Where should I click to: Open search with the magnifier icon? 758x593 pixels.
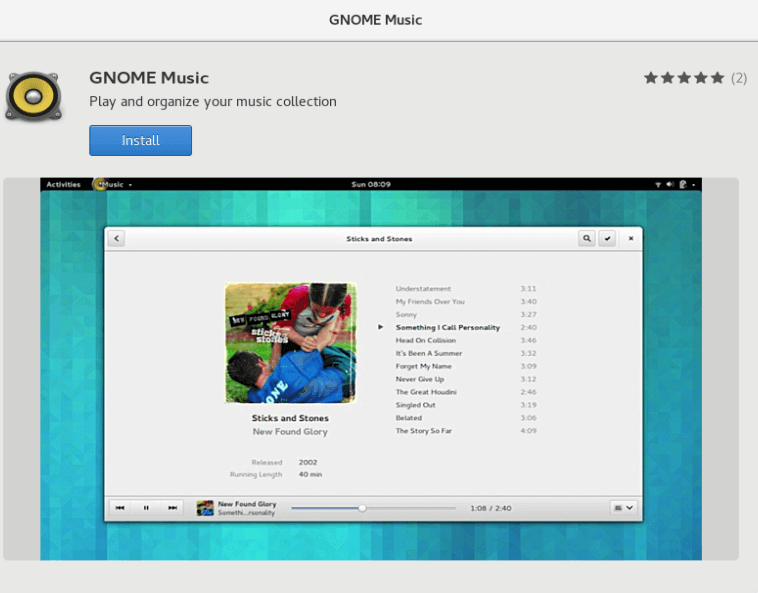pos(586,238)
